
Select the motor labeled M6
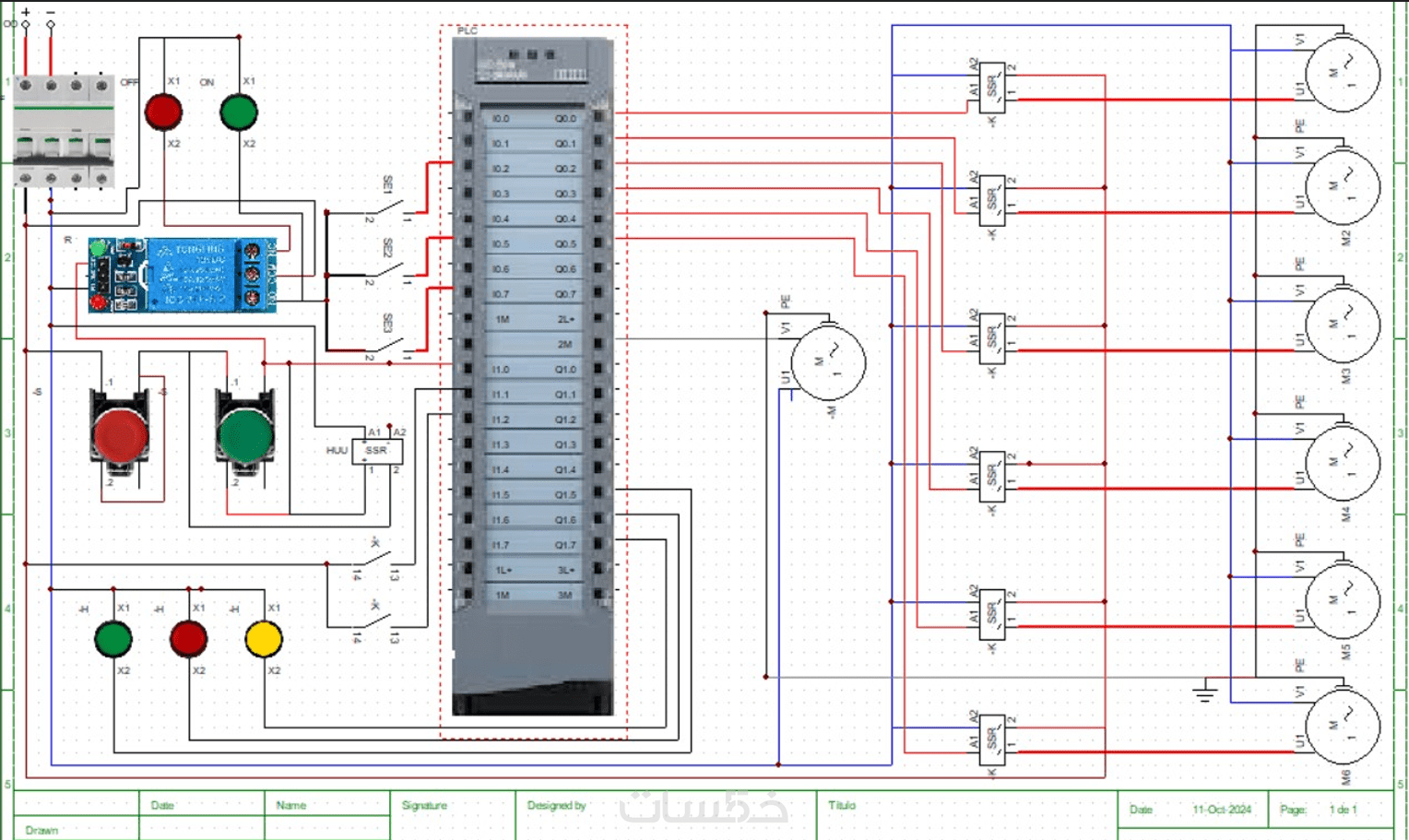pyautogui.click(x=1344, y=726)
